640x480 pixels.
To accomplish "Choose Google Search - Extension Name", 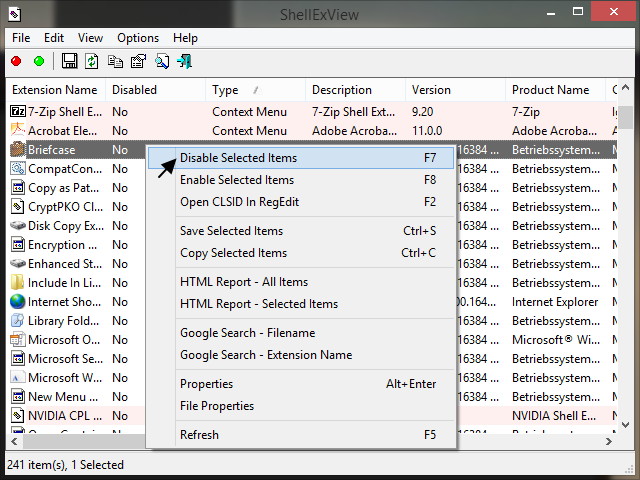I will pos(301,355).
